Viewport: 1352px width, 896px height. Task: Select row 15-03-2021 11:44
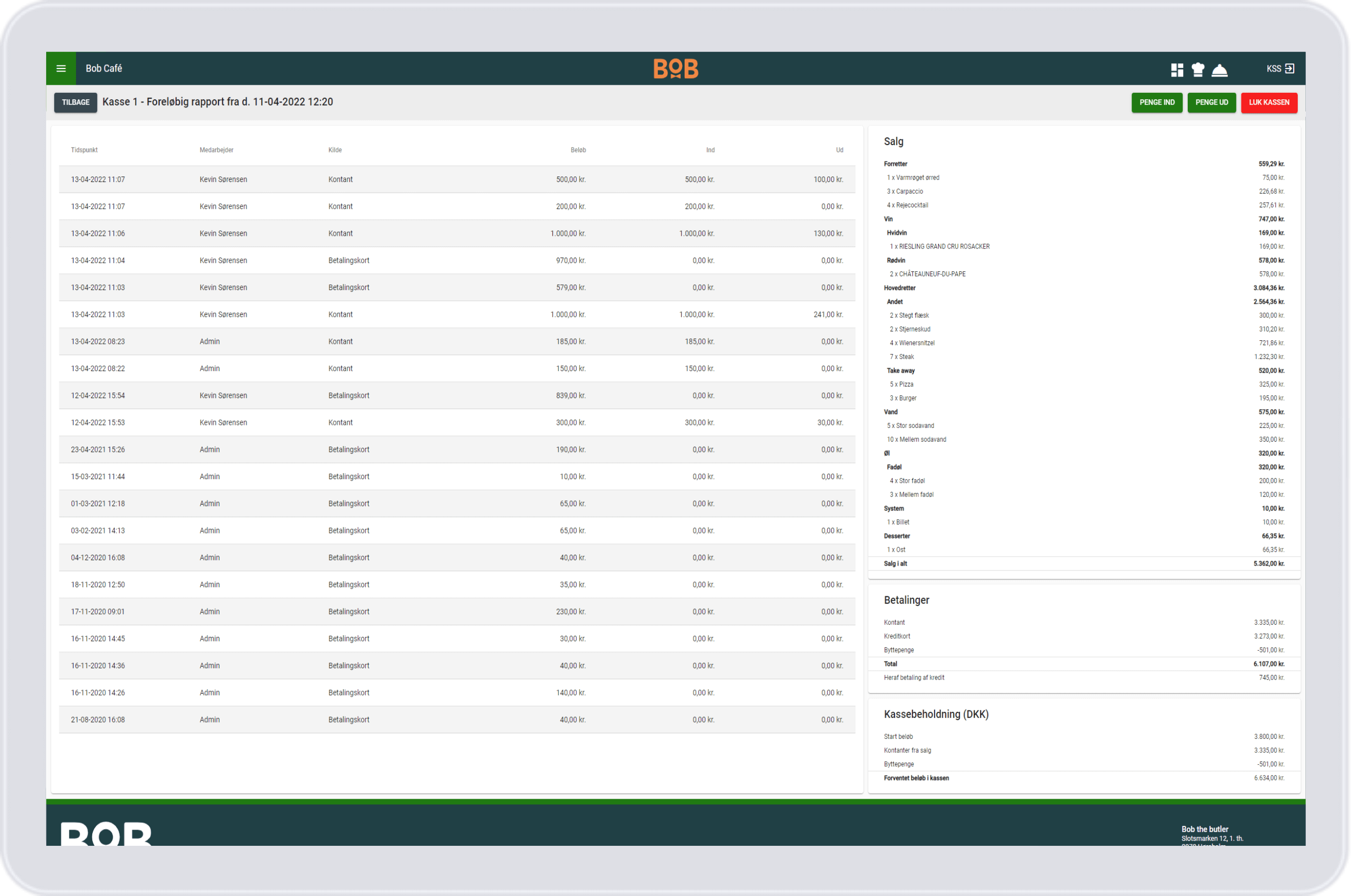coord(457,477)
